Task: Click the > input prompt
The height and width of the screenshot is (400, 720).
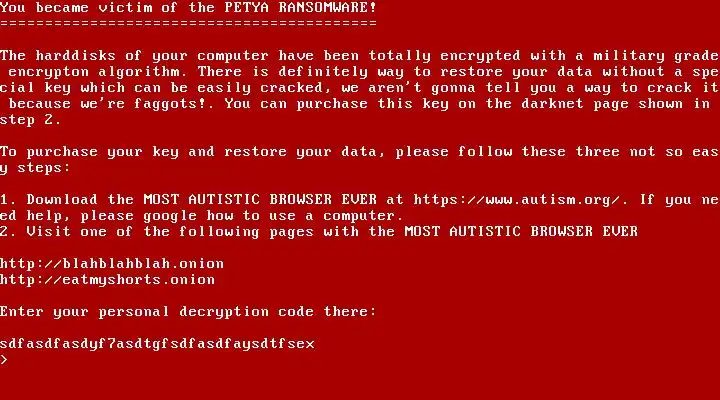Action: 4,360
